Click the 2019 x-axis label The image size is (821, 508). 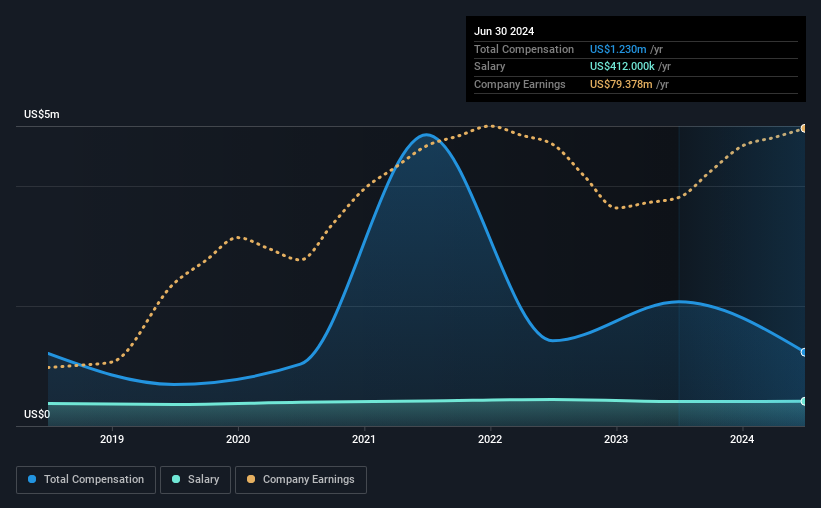point(112,439)
